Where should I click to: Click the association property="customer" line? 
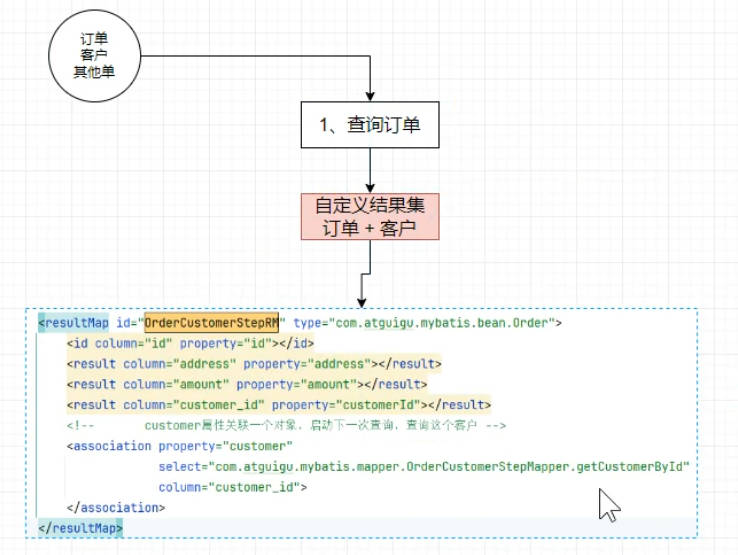(180, 446)
